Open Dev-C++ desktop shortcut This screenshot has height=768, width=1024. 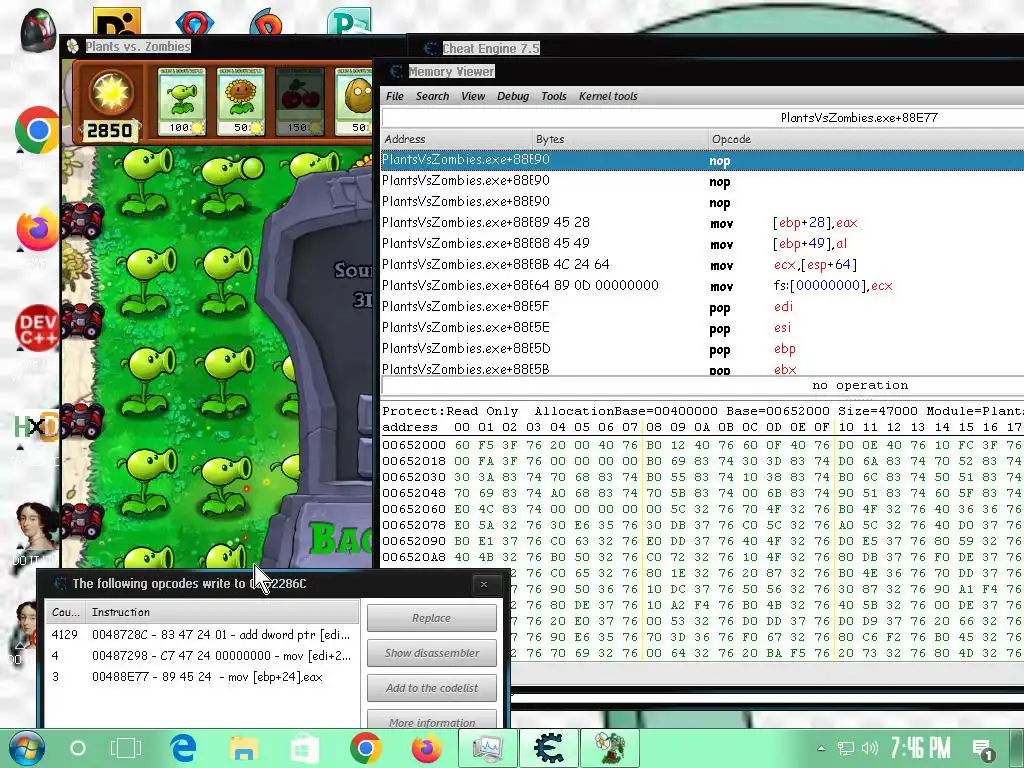tap(37, 328)
